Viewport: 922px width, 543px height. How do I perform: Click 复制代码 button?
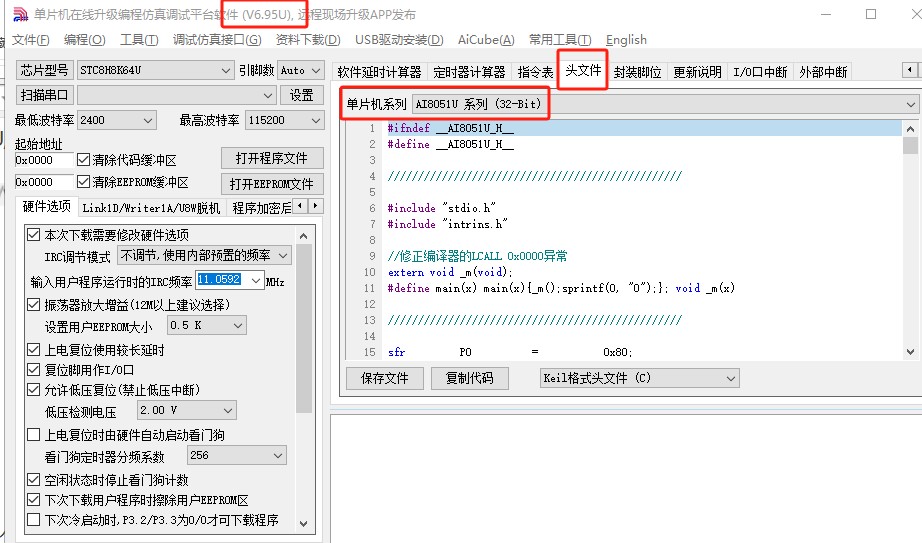[469, 378]
